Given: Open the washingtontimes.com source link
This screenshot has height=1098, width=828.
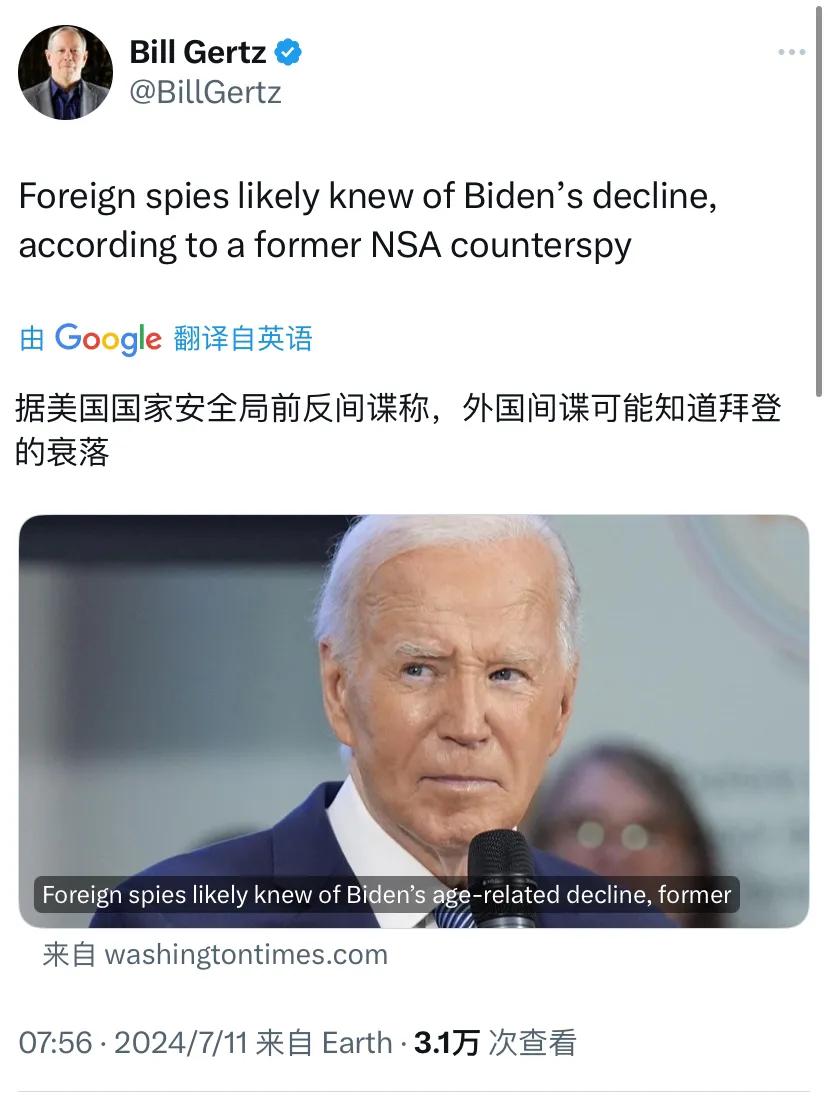Looking at the screenshot, I should (246, 954).
